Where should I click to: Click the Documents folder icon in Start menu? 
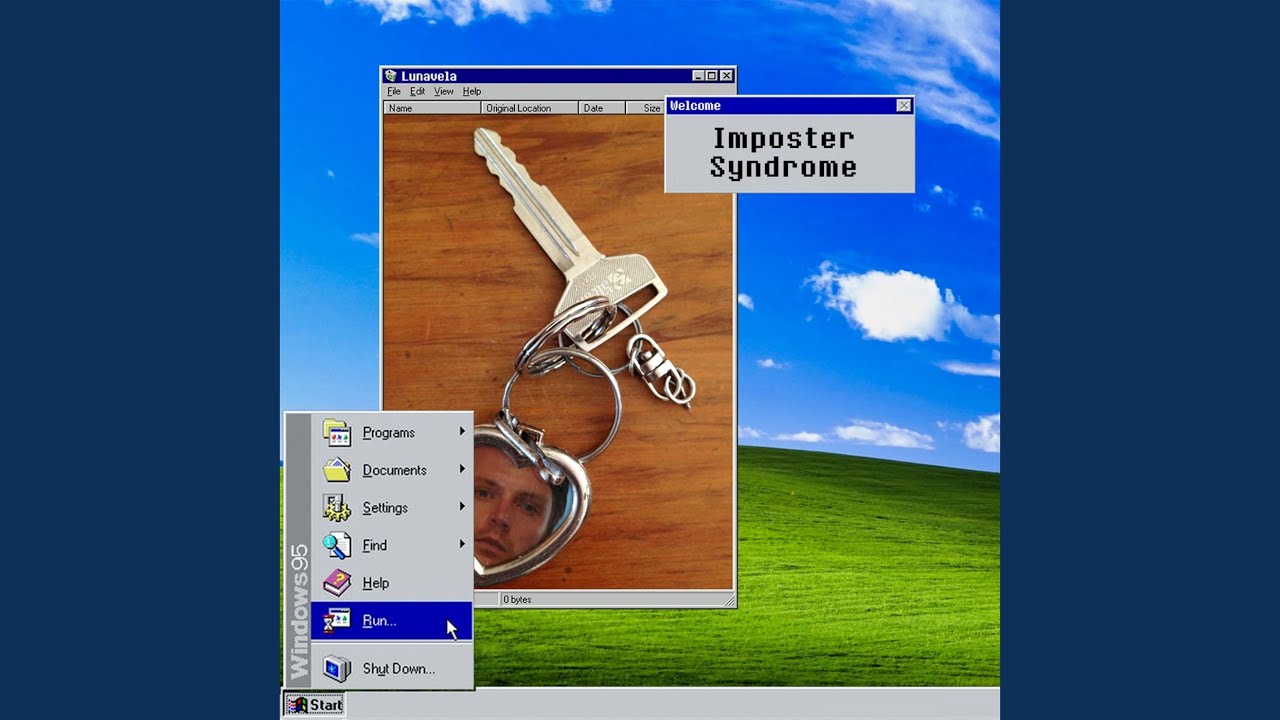click(x=337, y=469)
